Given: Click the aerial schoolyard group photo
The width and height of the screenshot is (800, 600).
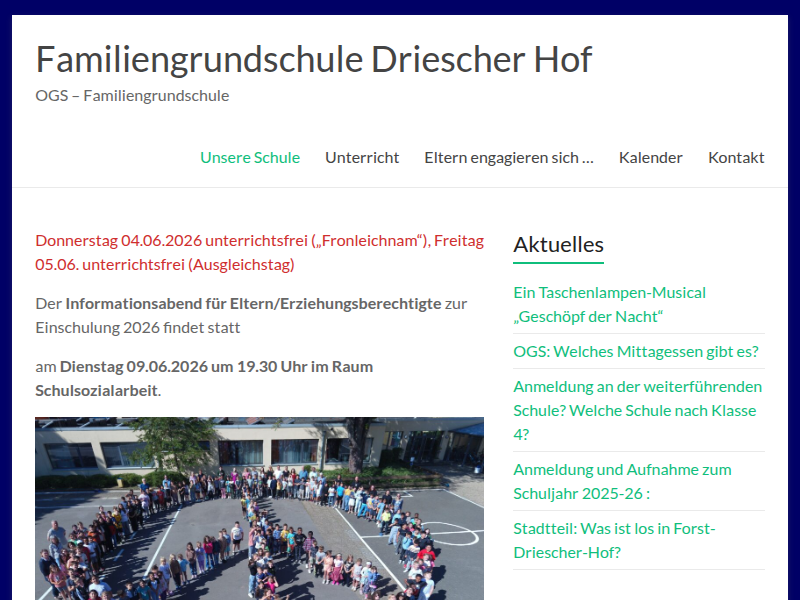Looking at the screenshot, I should (x=259, y=509).
